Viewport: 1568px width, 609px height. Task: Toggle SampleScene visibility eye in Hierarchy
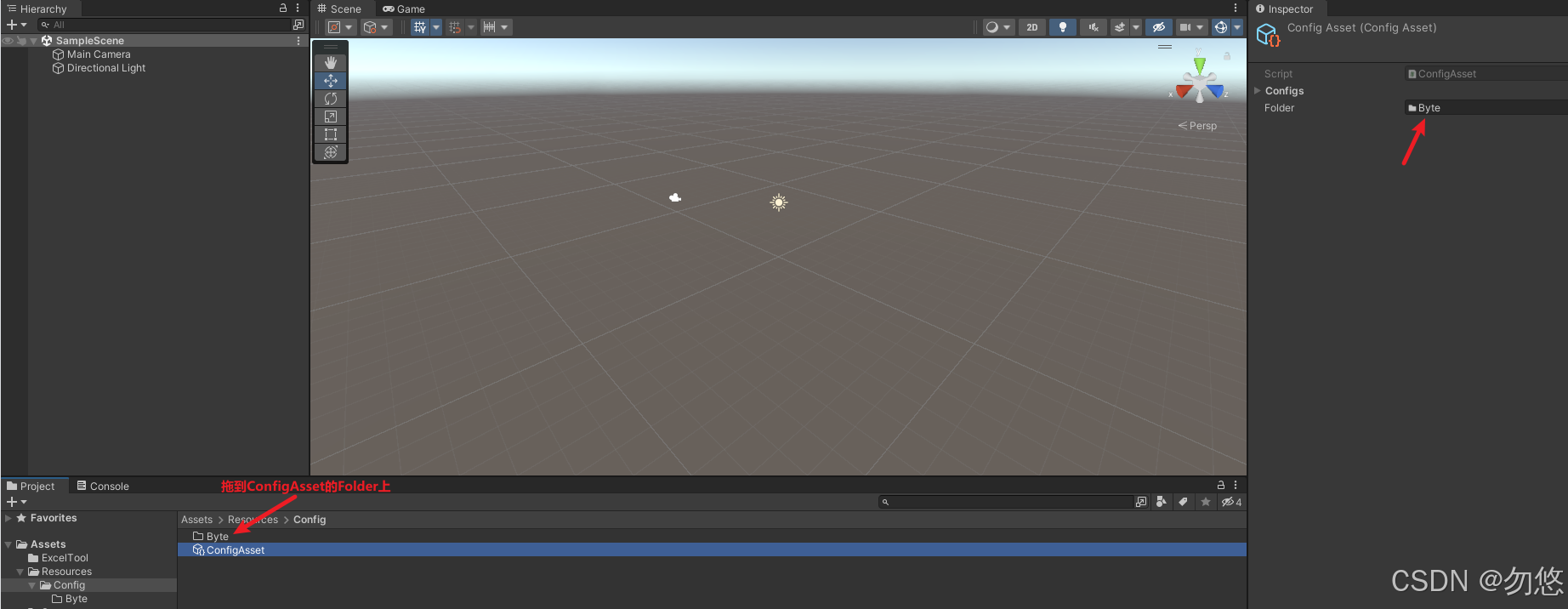click(x=8, y=41)
